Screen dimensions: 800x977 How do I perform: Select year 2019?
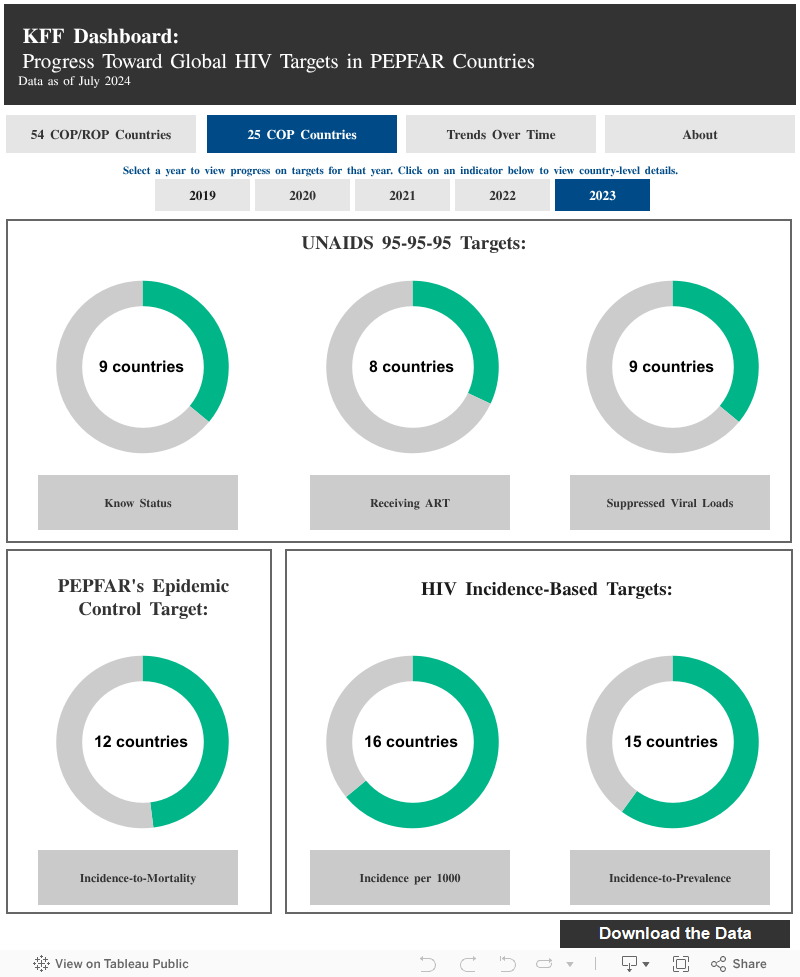pyautogui.click(x=202, y=196)
